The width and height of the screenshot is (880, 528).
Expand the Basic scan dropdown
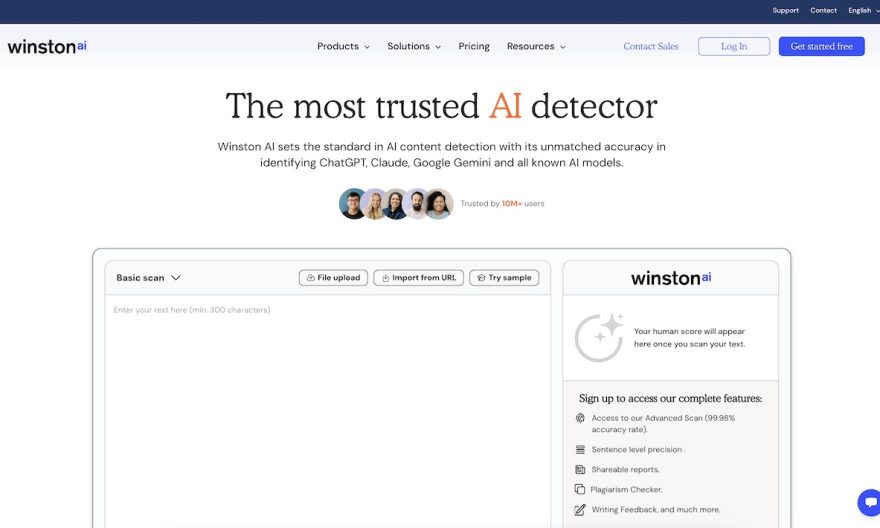(148, 278)
